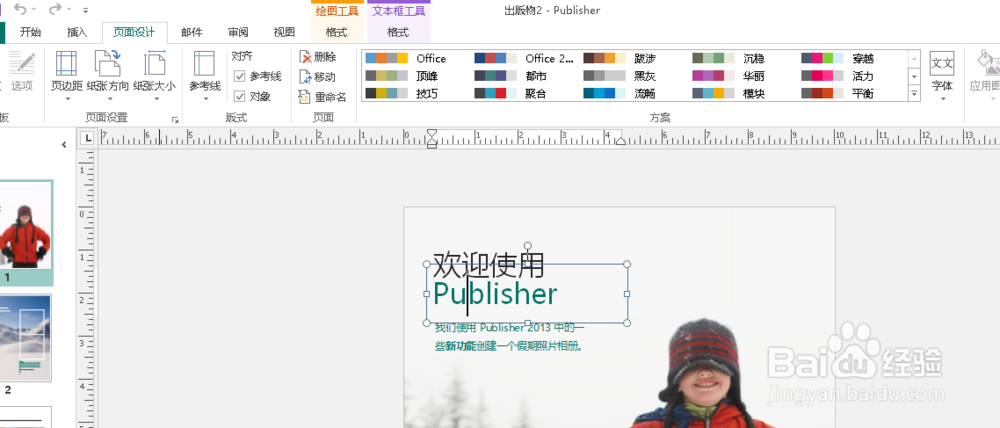Select page 2 thumbnail
Image resolution: width=1000 pixels, height=428 pixels.
(x=26, y=337)
